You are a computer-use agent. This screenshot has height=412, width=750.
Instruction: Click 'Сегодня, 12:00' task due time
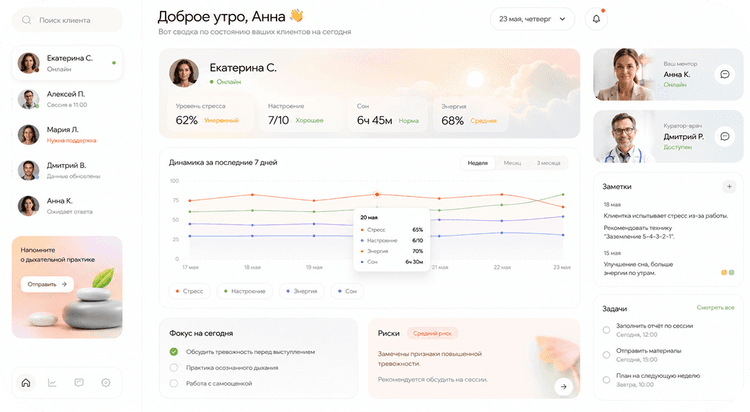[637, 335]
